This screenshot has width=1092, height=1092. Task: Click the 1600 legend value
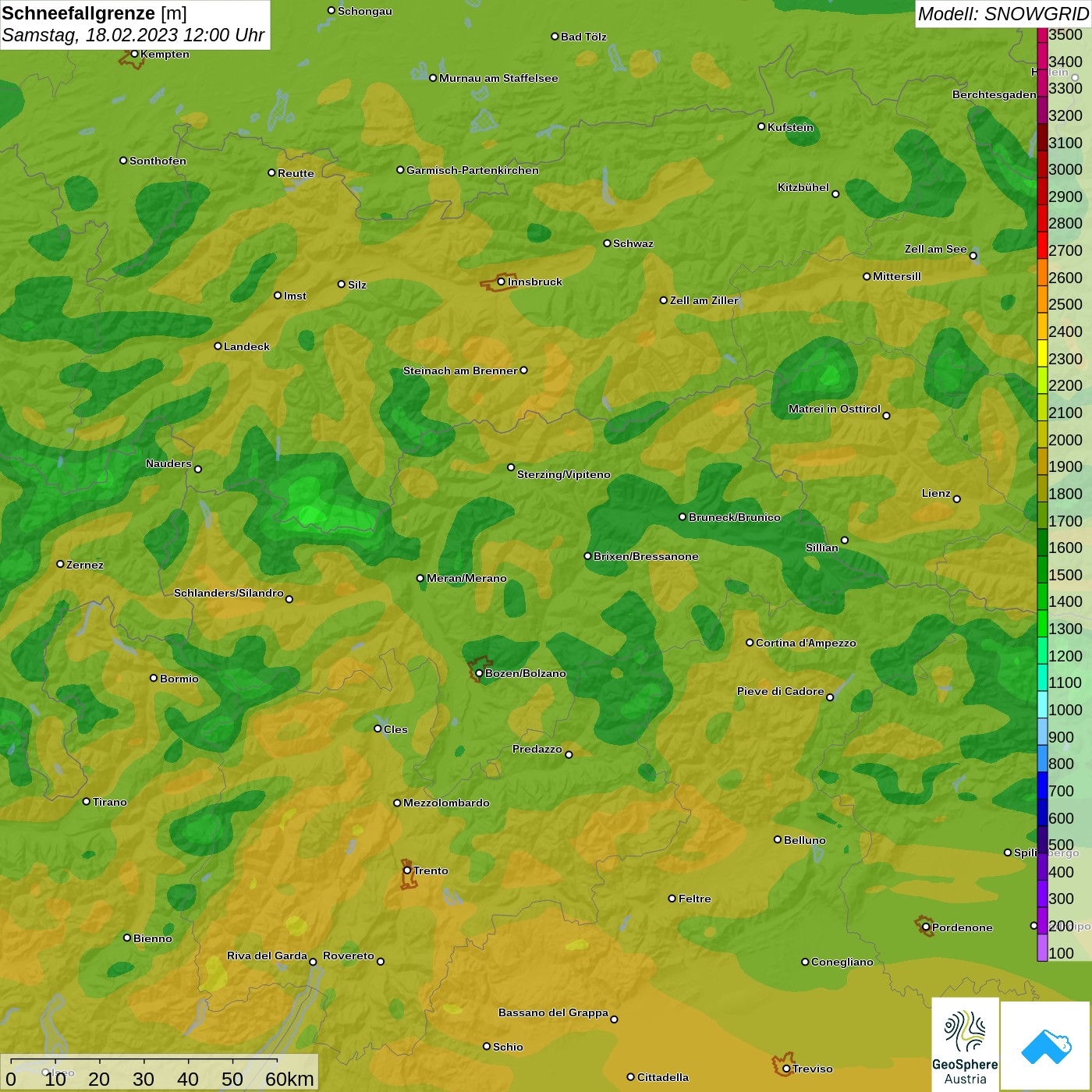[x=1065, y=548]
